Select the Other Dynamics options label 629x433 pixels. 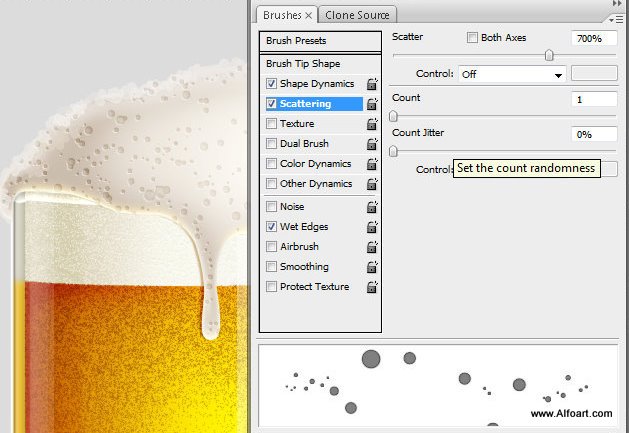coord(316,183)
